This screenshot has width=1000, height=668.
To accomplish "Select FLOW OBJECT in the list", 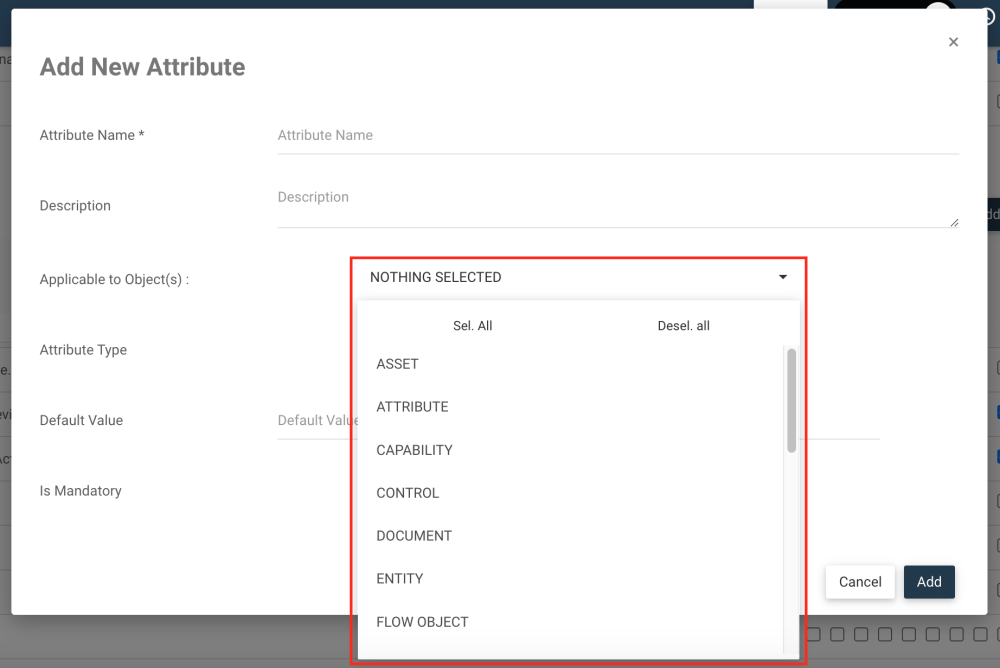I will click(421, 621).
